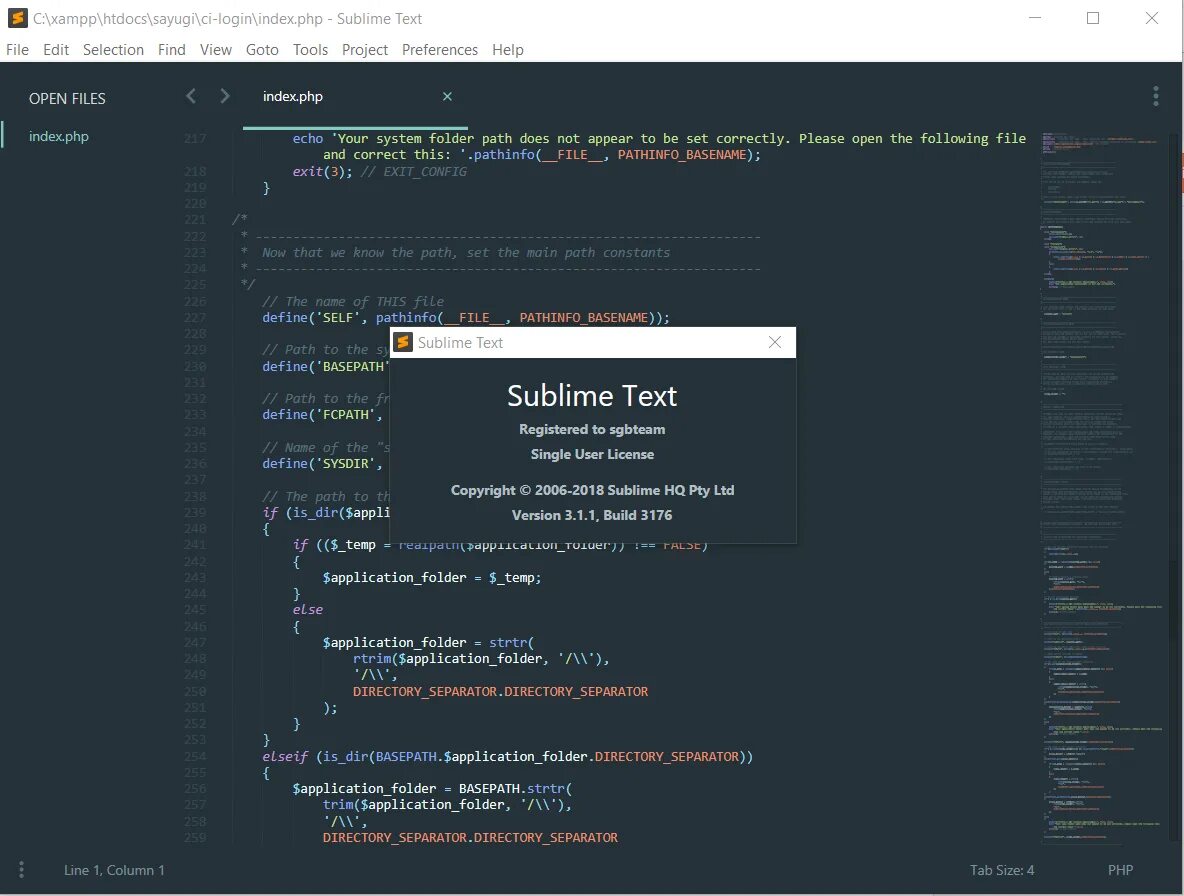Click the Version 3.1.1, Build 3176 text
The image size is (1184, 896).
coord(592,516)
